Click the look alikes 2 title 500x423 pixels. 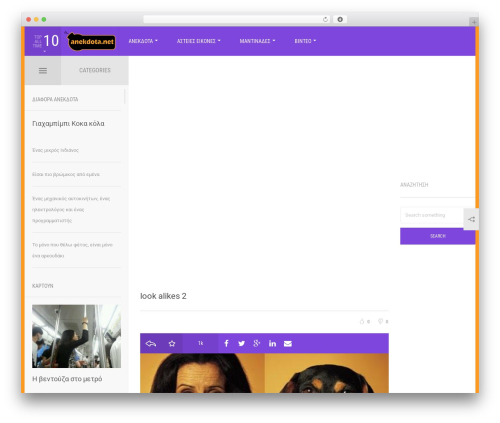coord(163,296)
